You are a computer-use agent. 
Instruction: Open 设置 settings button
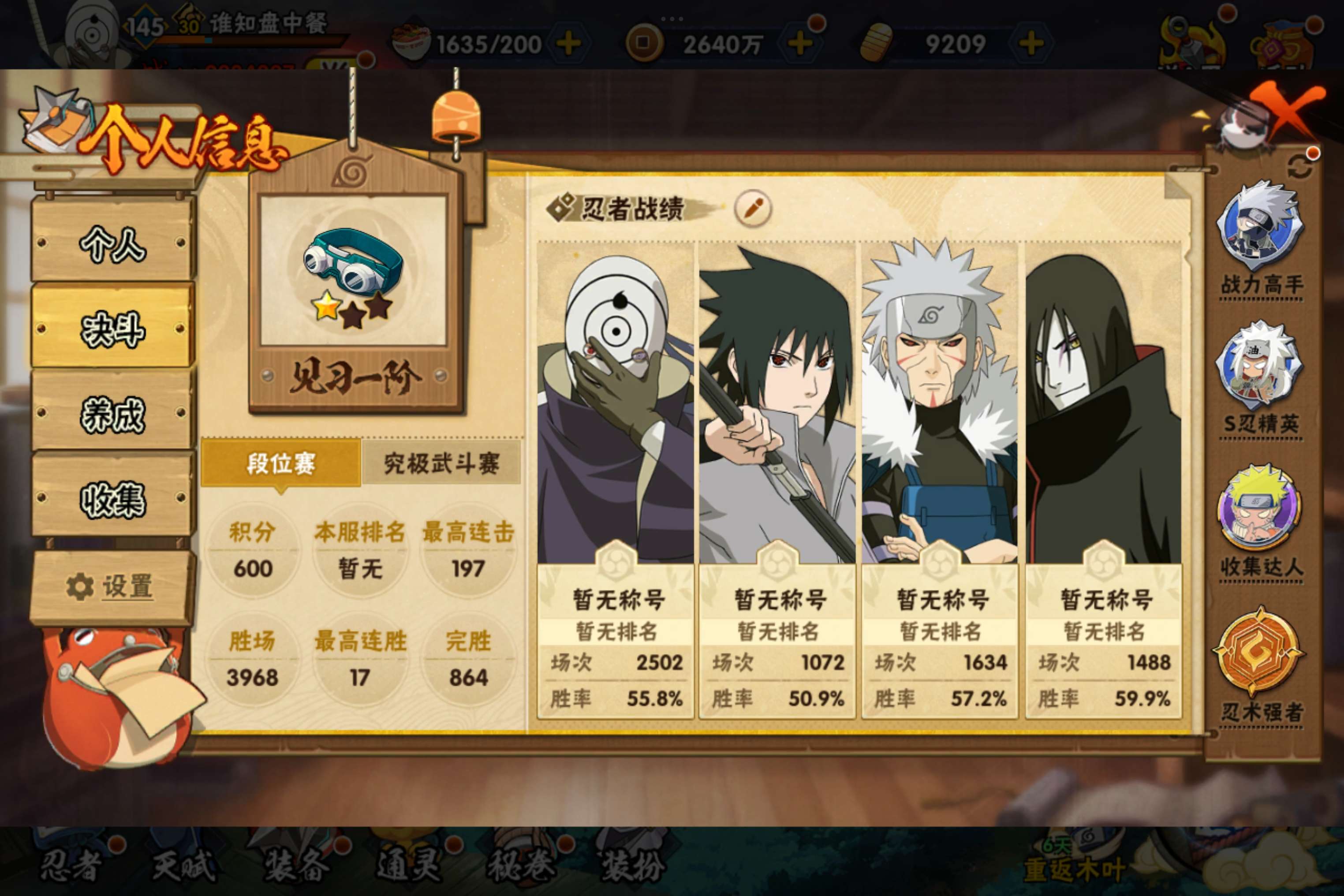click(x=112, y=587)
